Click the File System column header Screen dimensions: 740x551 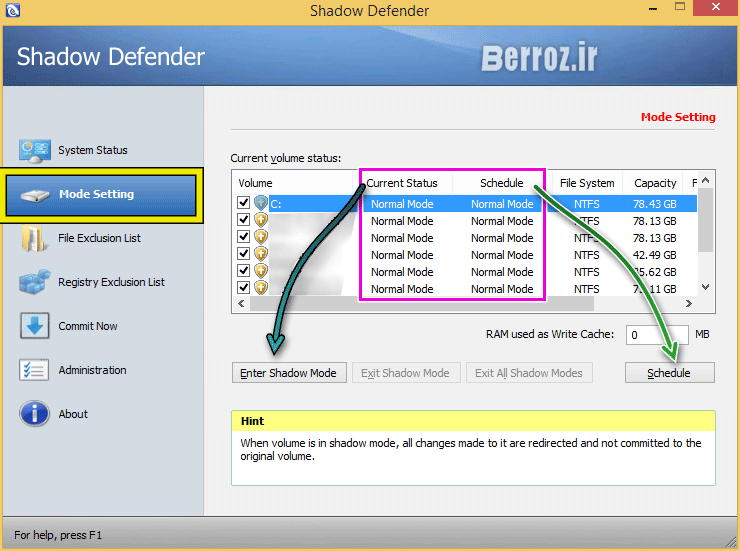click(x=587, y=183)
